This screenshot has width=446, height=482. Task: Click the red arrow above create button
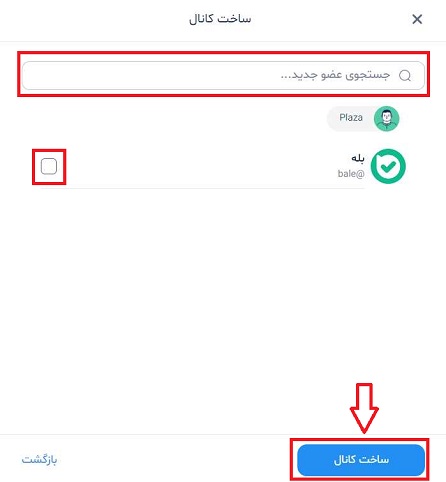point(364,408)
